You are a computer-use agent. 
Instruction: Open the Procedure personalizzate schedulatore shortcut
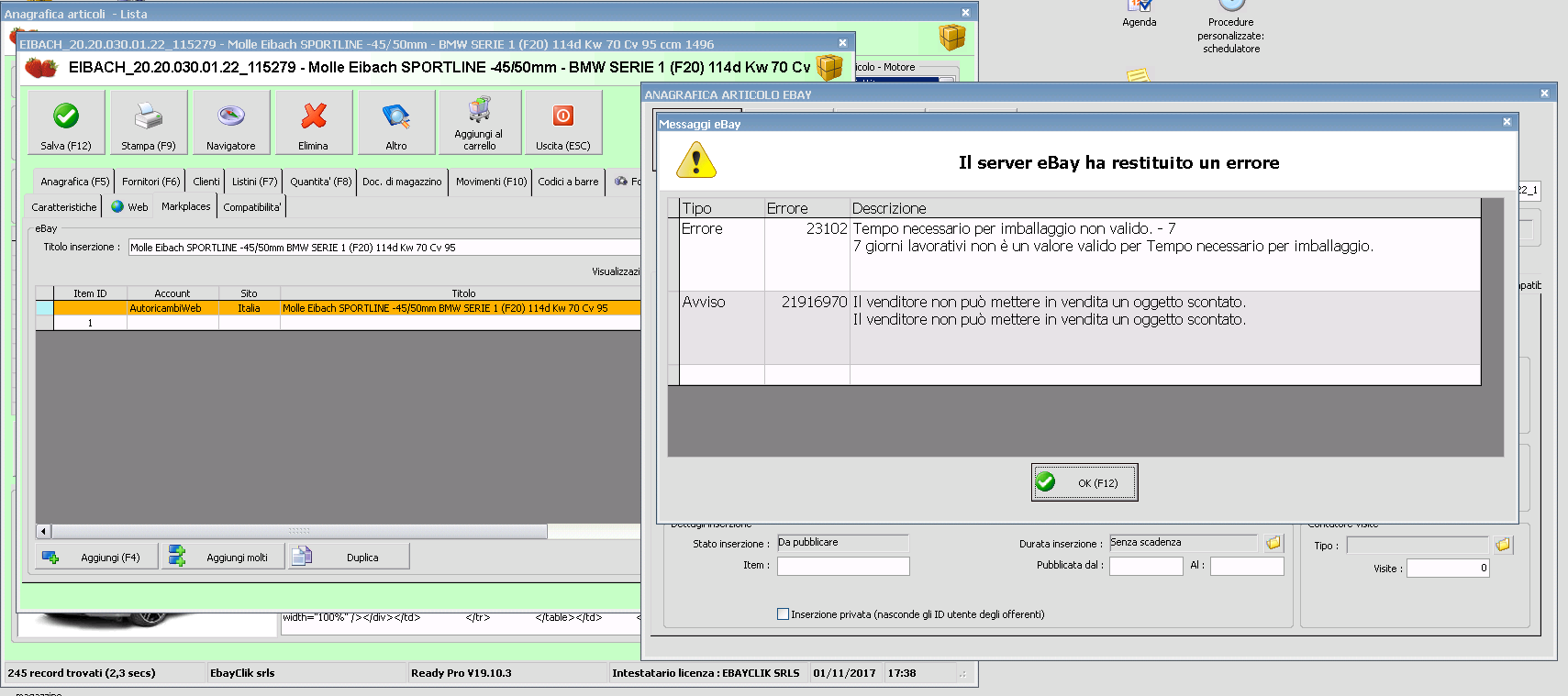(1231, 28)
